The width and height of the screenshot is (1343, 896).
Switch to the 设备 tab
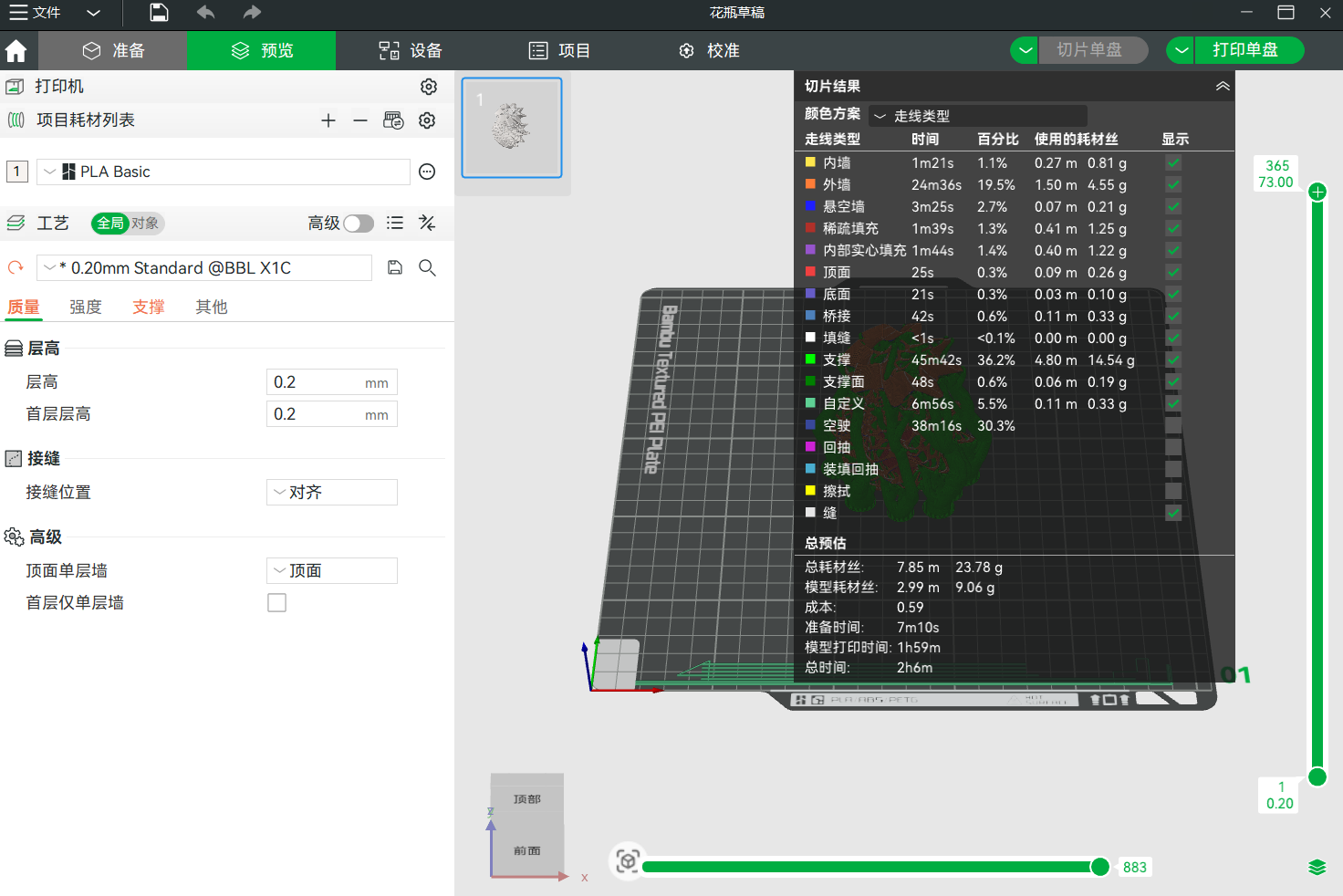pos(411,50)
